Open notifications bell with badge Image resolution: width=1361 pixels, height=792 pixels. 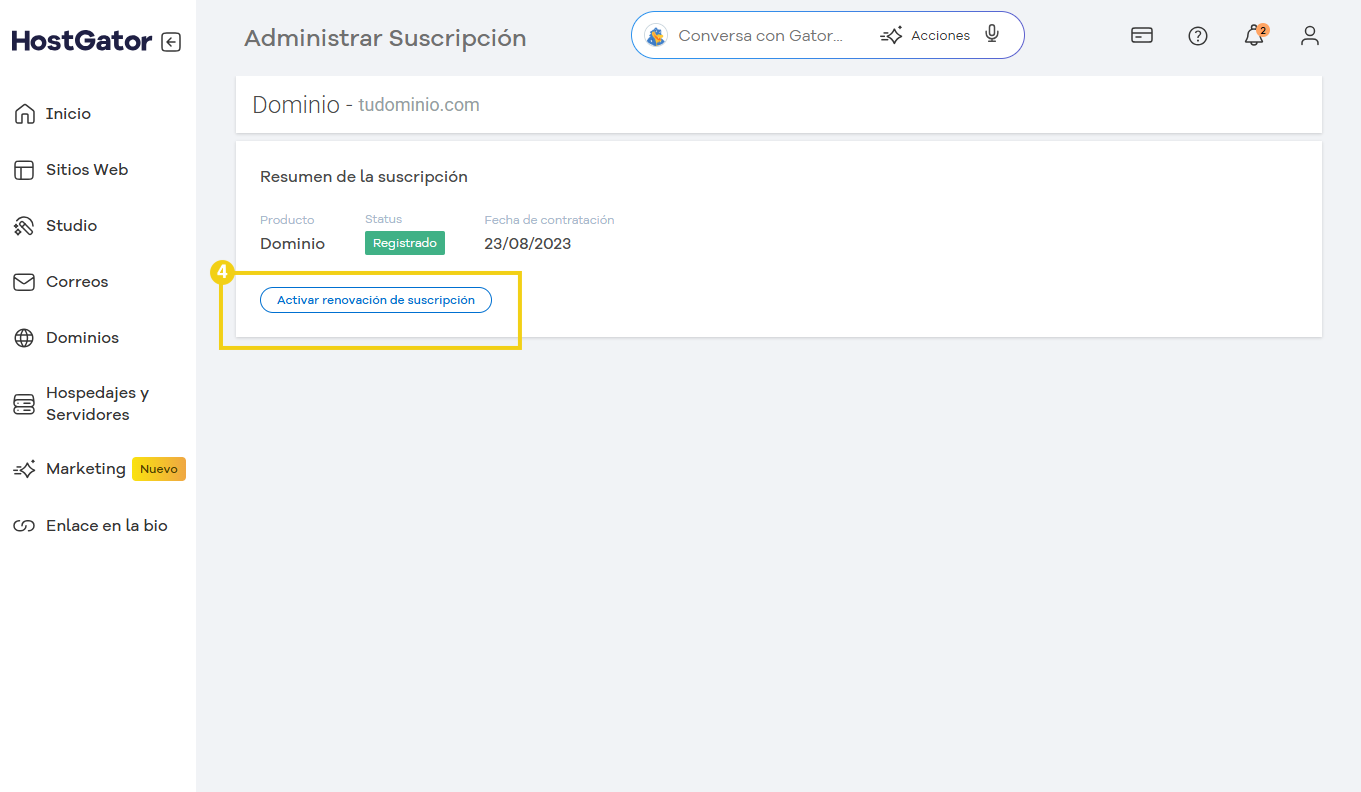[1253, 36]
